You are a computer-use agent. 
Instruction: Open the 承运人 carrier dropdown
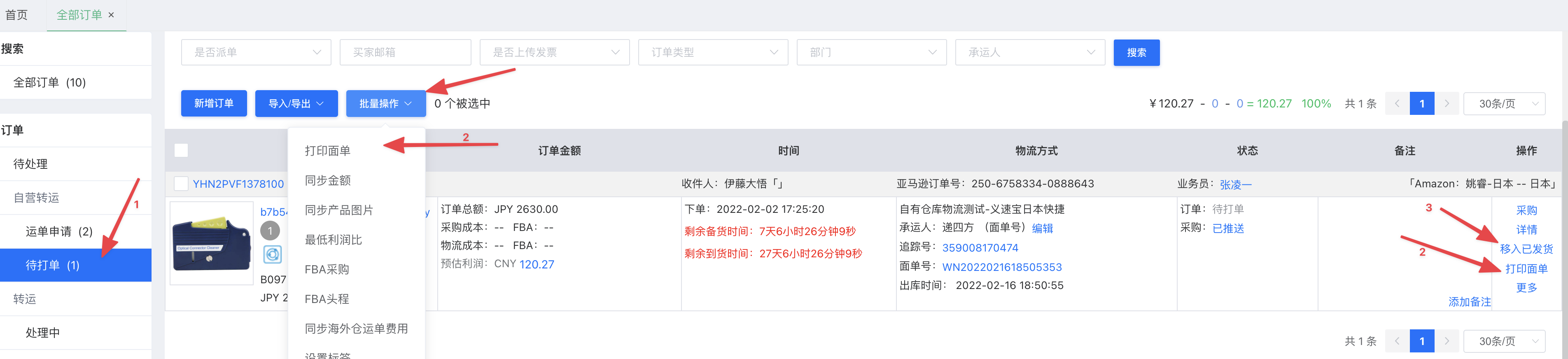[x=1030, y=52]
